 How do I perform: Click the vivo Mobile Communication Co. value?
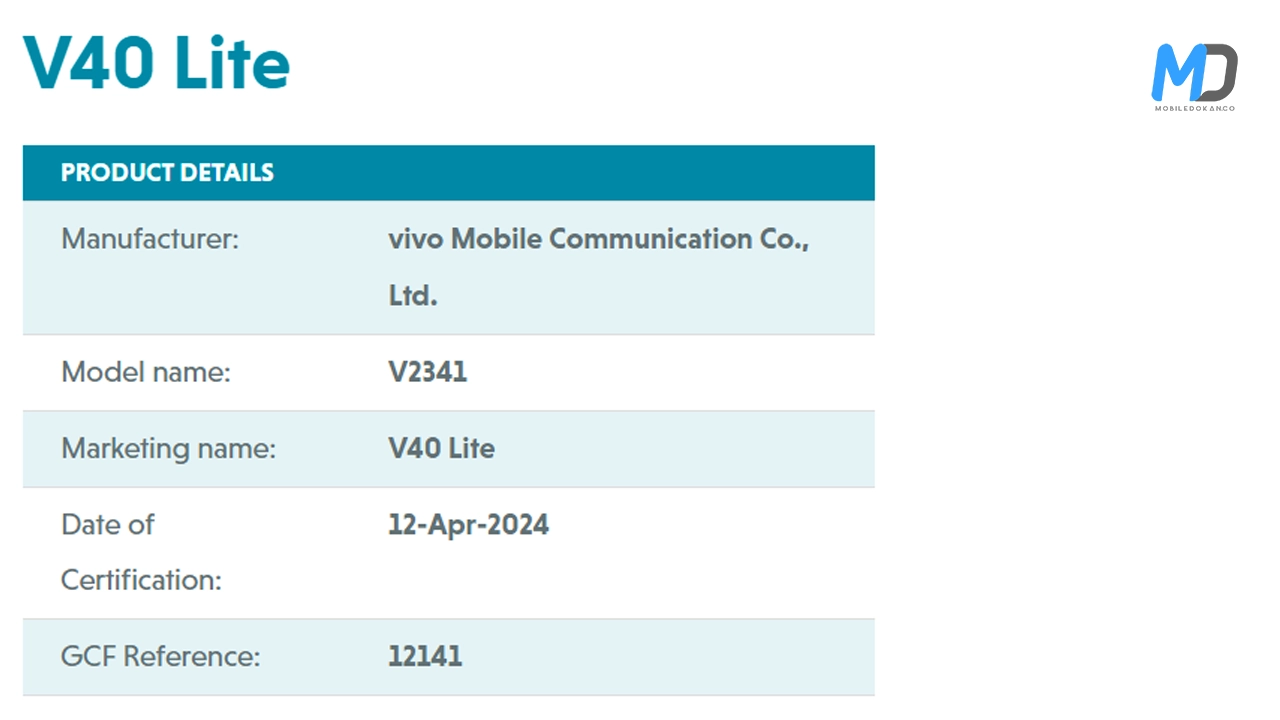pos(598,240)
